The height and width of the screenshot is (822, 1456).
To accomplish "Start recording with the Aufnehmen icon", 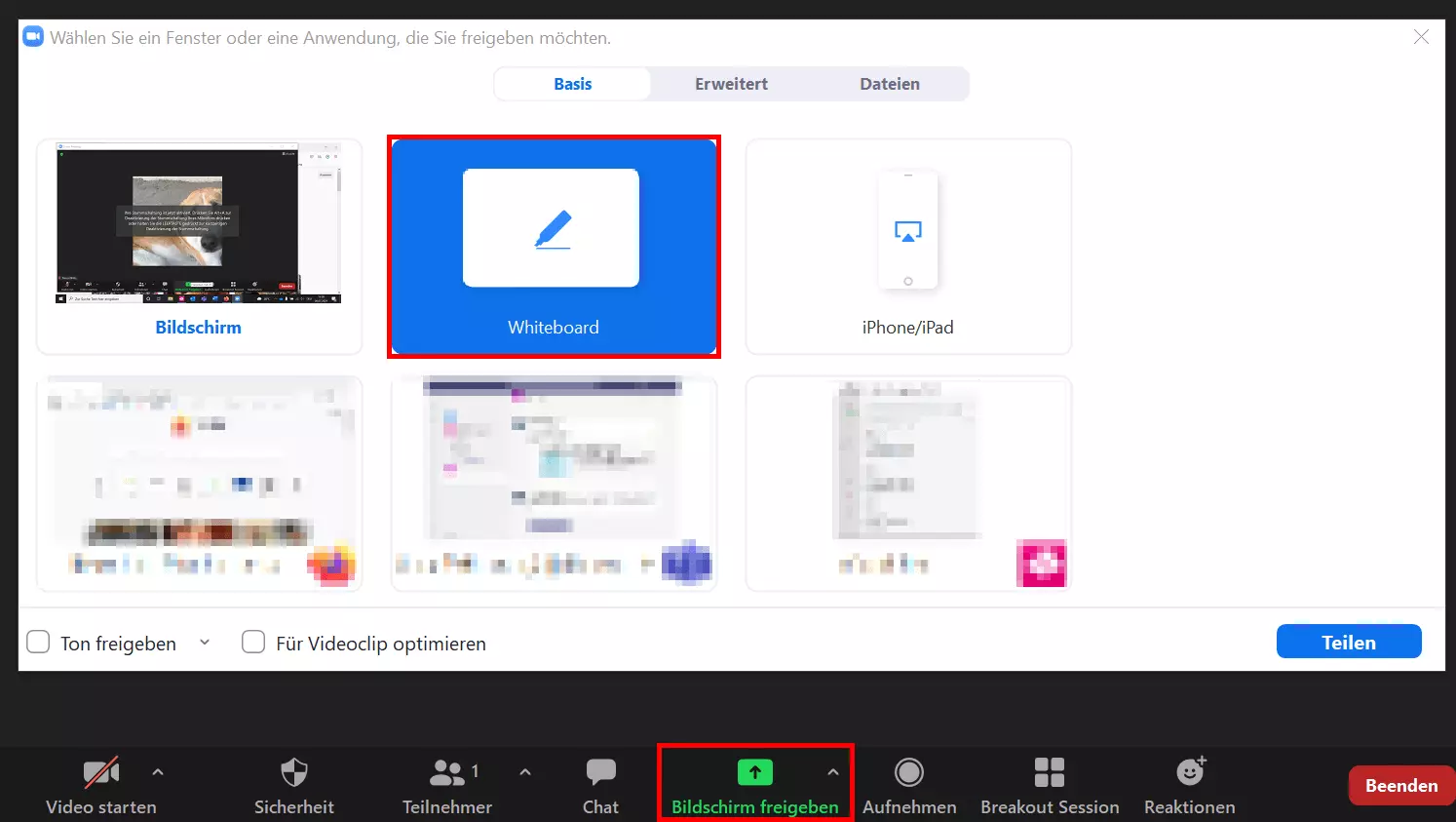I will click(909, 773).
